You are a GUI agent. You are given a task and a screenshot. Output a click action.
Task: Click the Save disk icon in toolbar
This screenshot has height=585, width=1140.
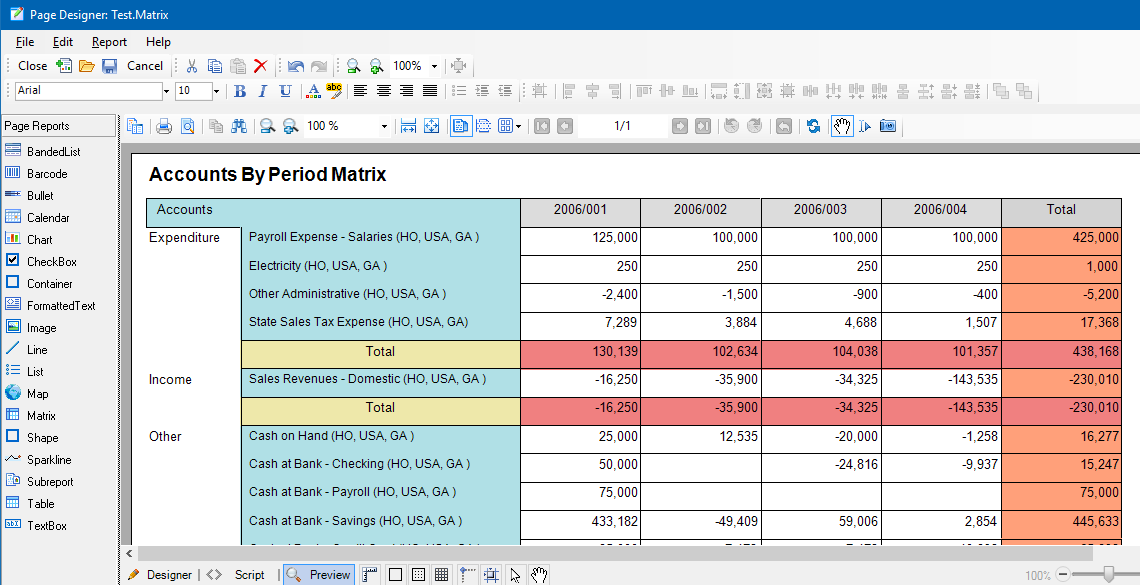(109, 66)
